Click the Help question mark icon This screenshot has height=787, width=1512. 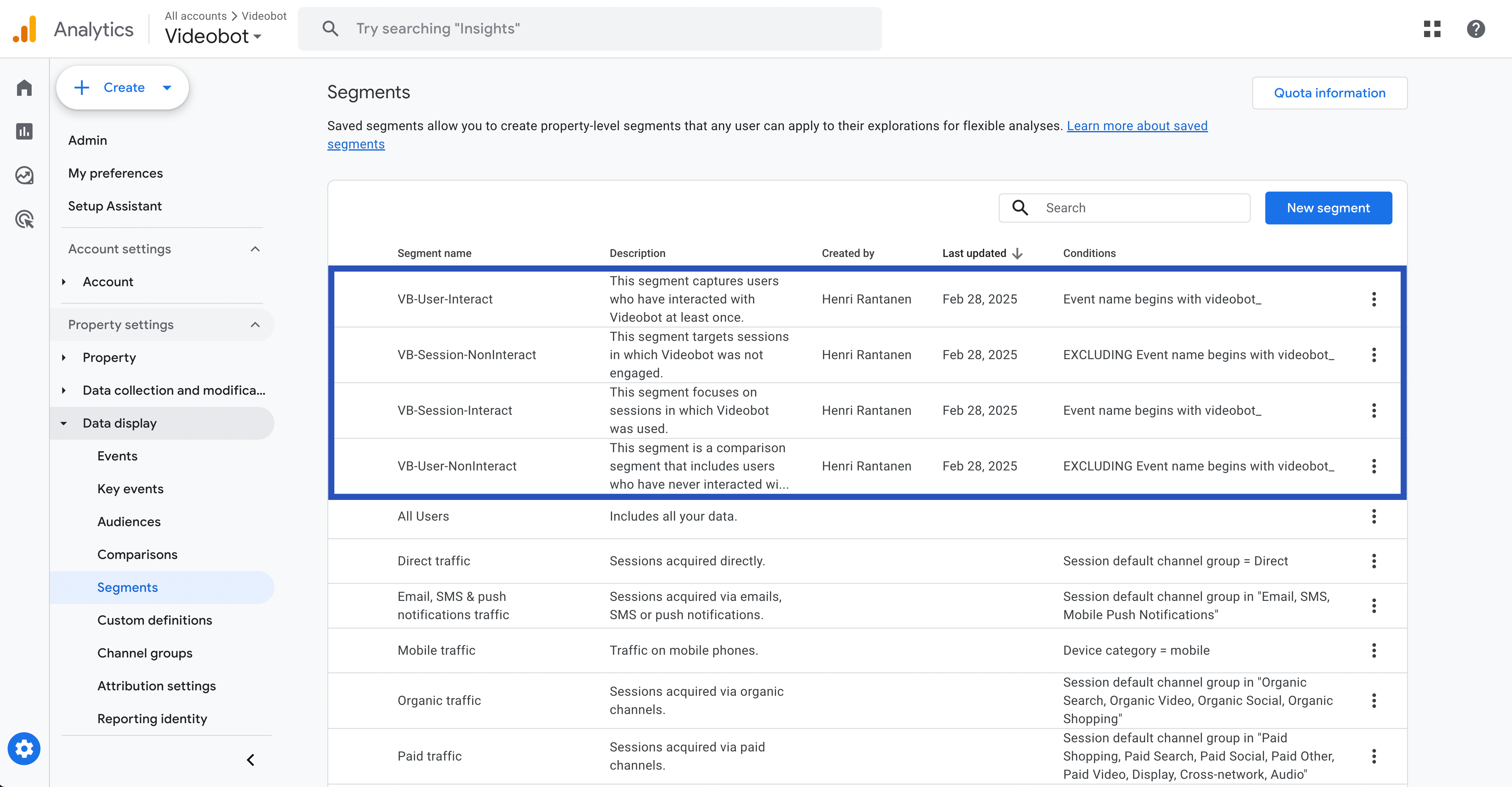(x=1475, y=29)
